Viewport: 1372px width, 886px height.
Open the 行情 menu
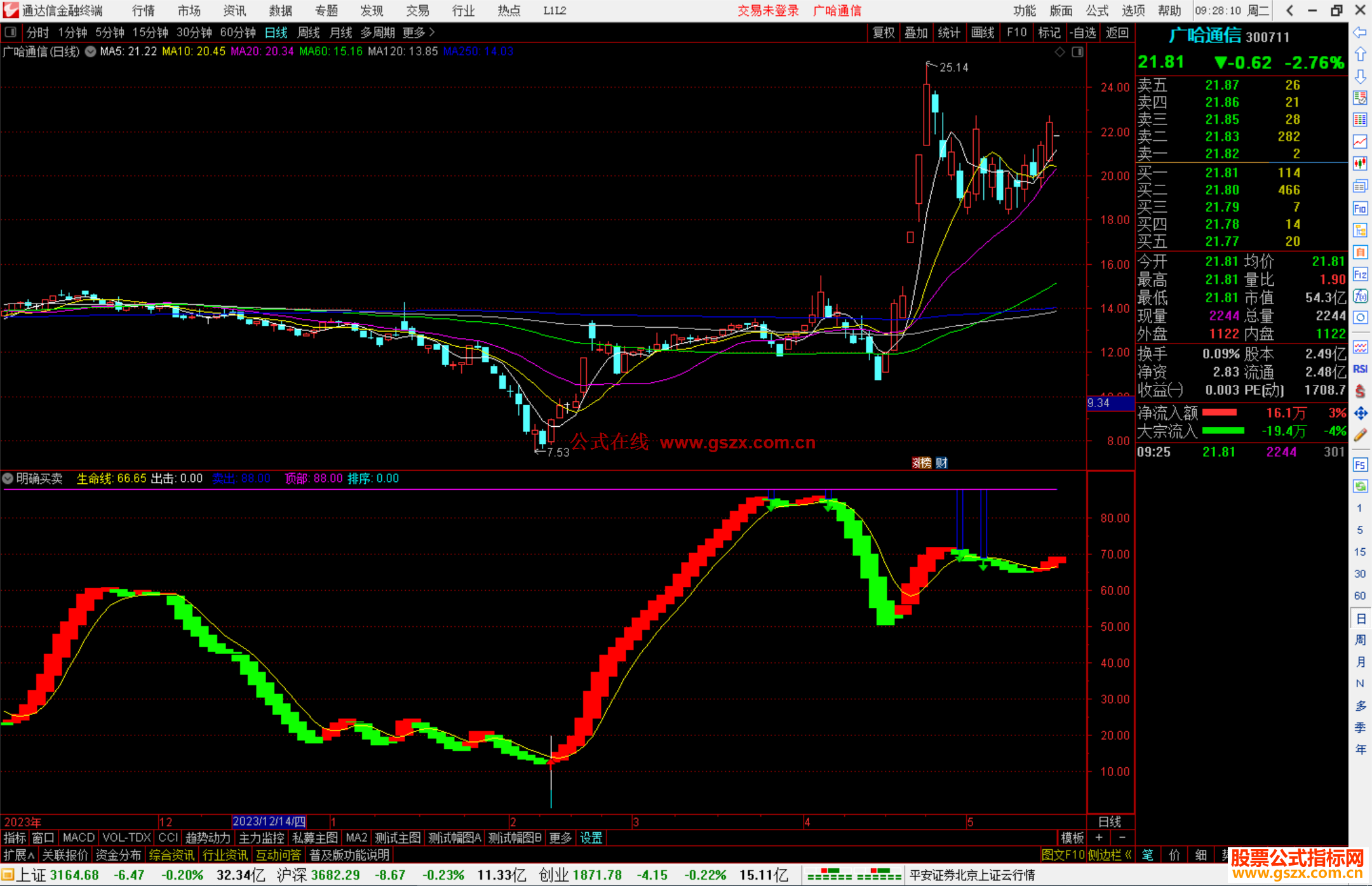point(144,11)
